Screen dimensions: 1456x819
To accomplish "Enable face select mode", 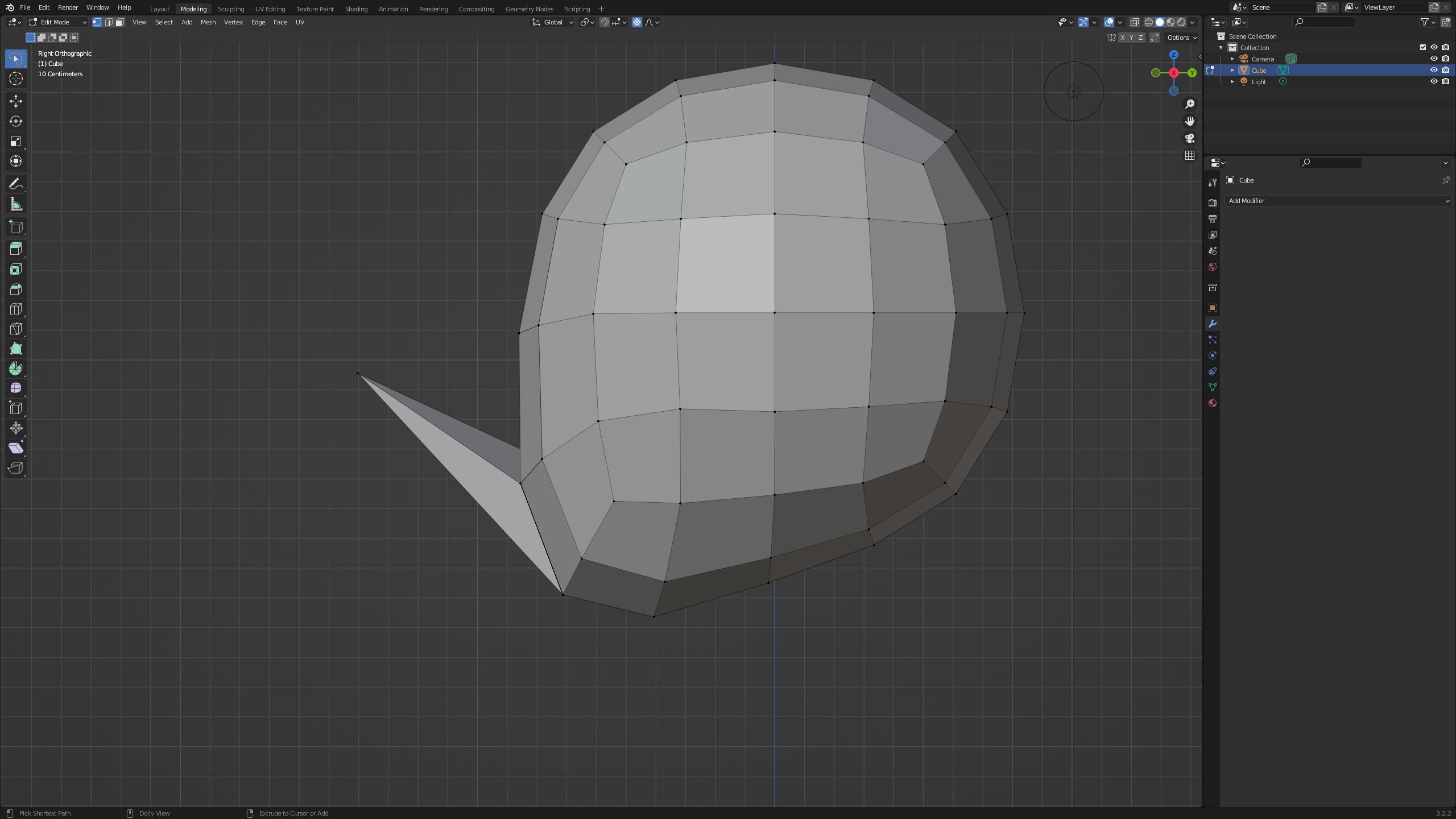I will point(119,22).
